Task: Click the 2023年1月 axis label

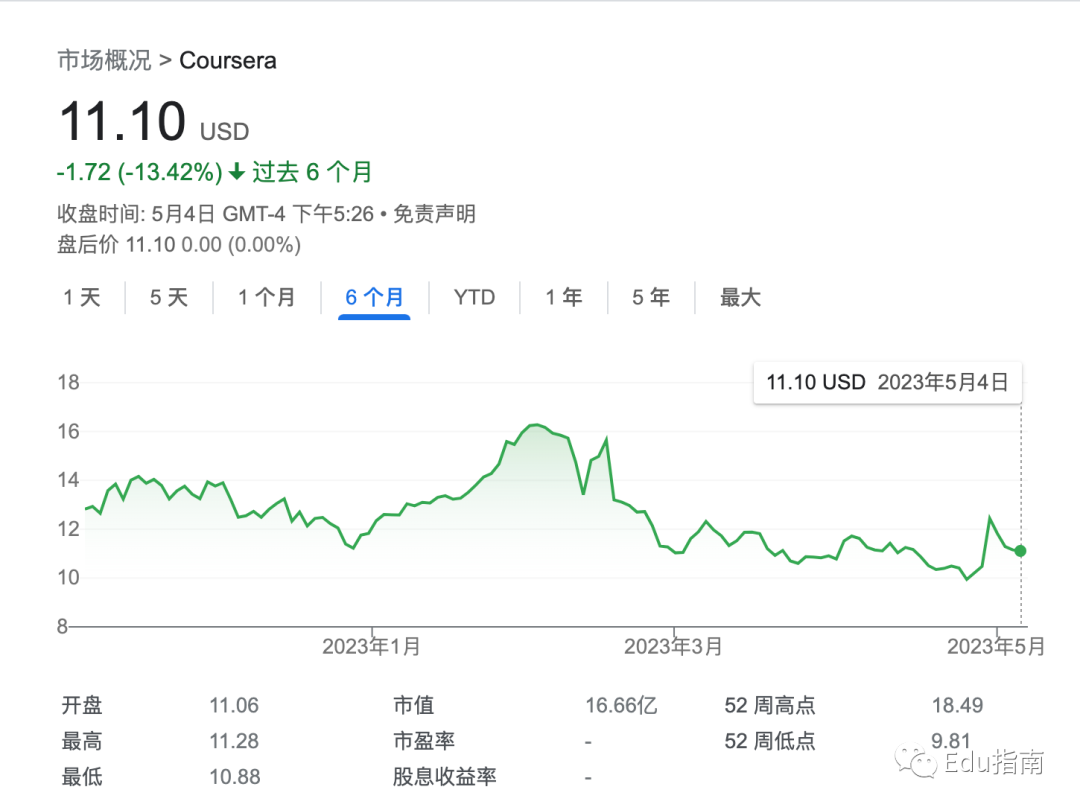Action: [x=371, y=647]
